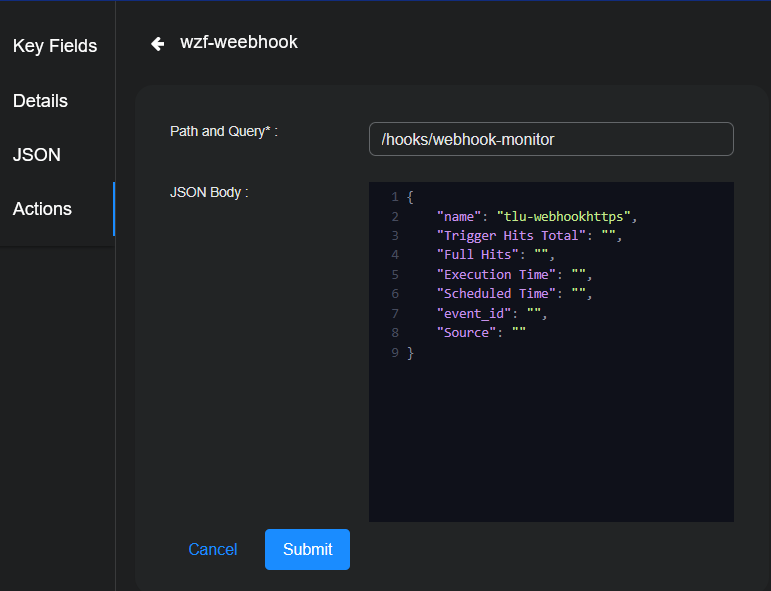Screen dimensions: 771x591
Task: Click the "Trigger Hits Total" key
Action: 511,236
